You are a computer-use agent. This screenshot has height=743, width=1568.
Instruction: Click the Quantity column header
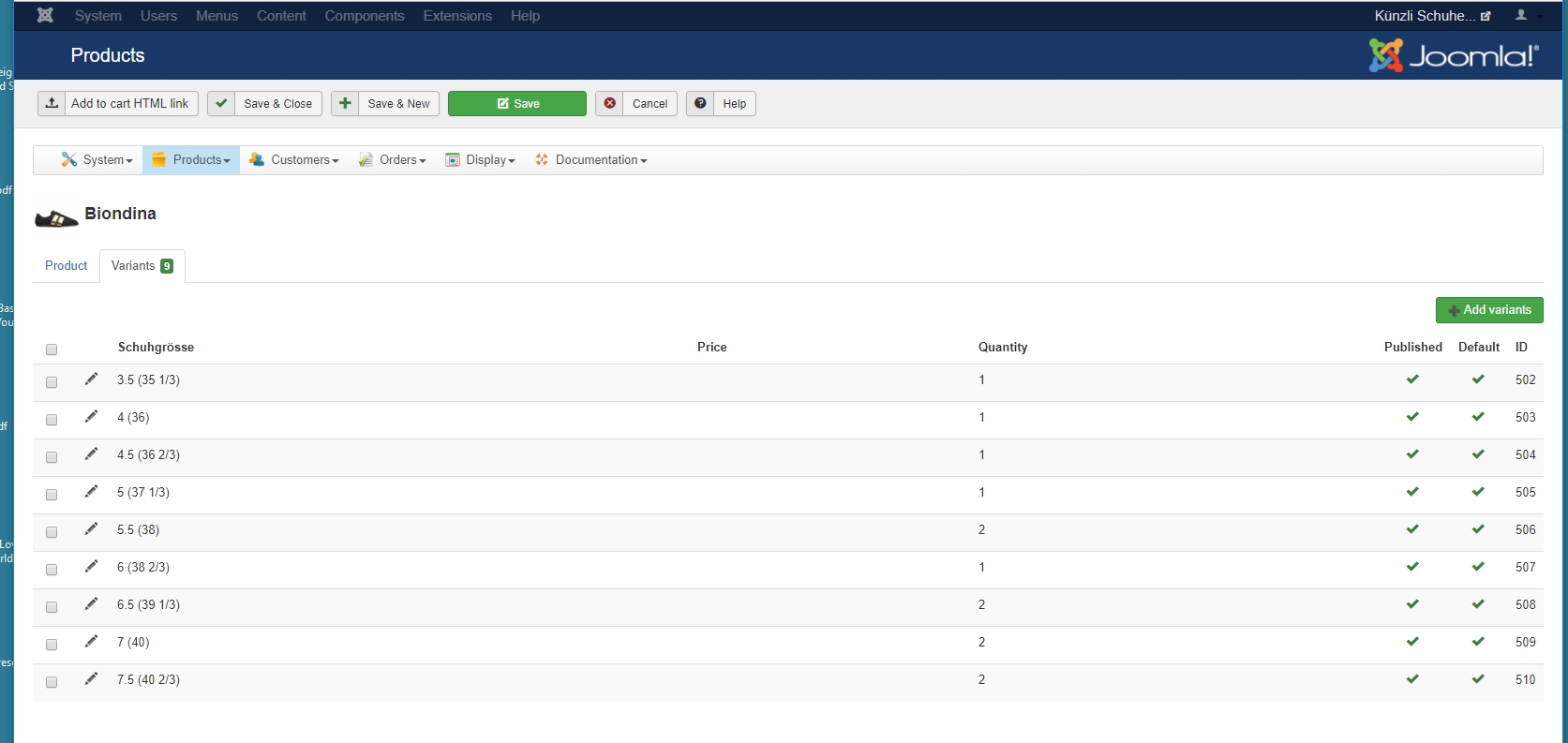[1003, 347]
